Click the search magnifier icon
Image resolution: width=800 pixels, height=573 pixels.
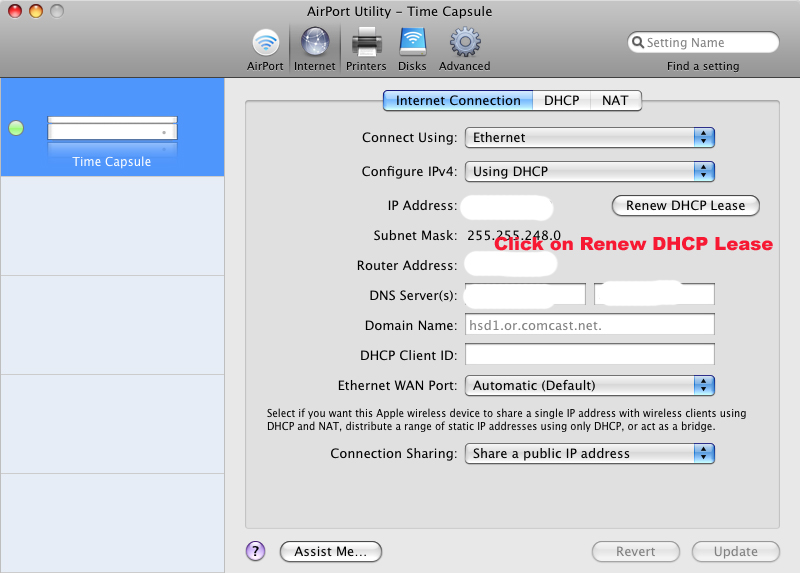(638, 42)
